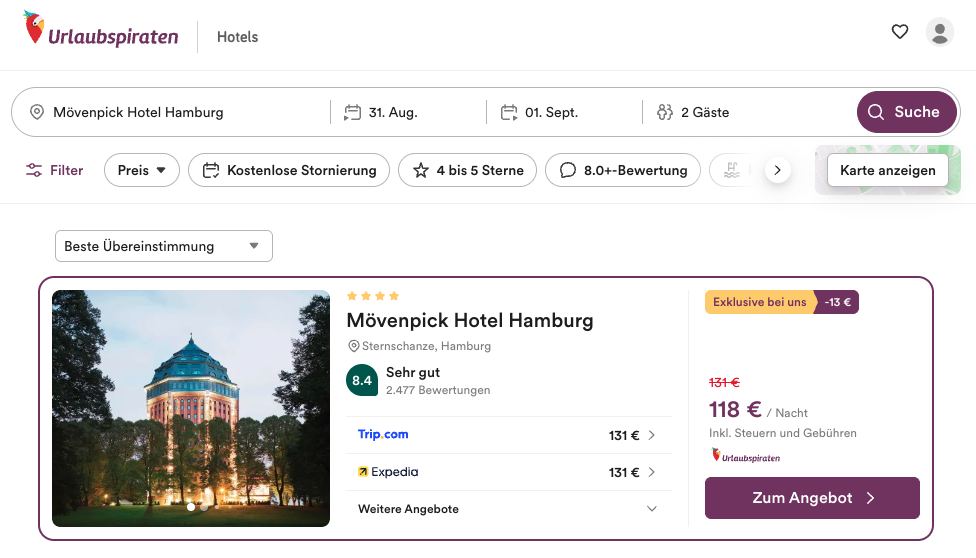Click the Zum Angebot button
The height and width of the screenshot is (558, 976).
pos(812,498)
